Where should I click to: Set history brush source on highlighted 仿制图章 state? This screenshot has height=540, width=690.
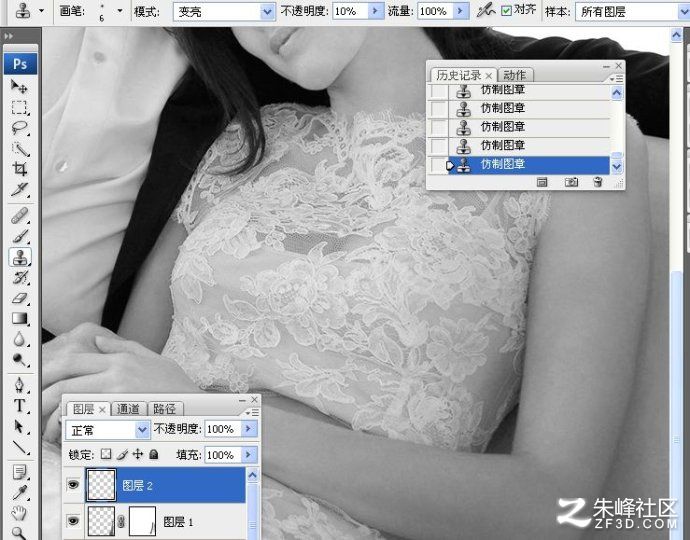click(438, 165)
